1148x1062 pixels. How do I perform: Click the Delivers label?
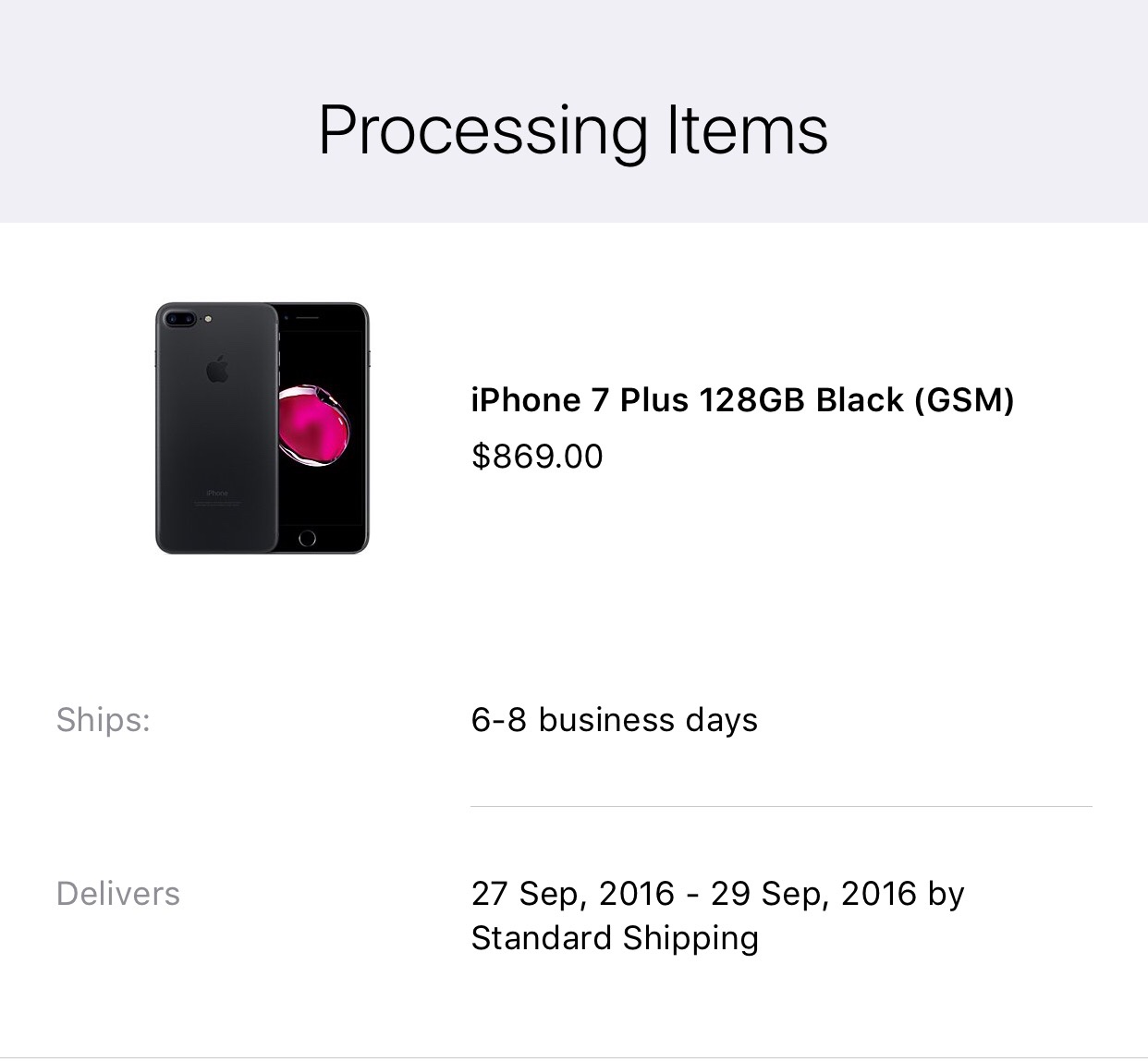[x=118, y=894]
